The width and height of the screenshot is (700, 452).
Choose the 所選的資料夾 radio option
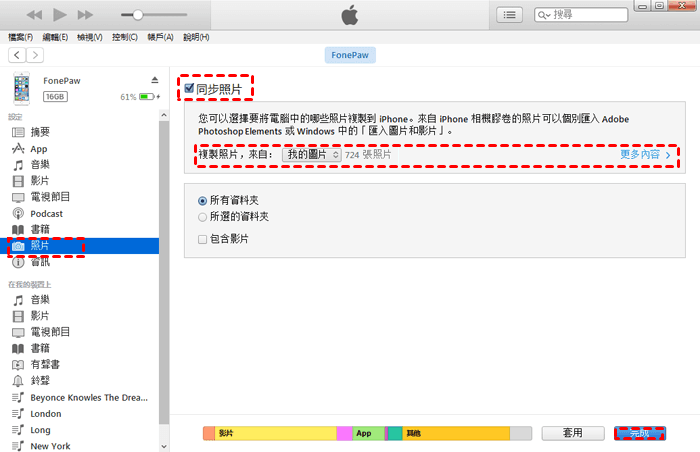pyautogui.click(x=203, y=216)
